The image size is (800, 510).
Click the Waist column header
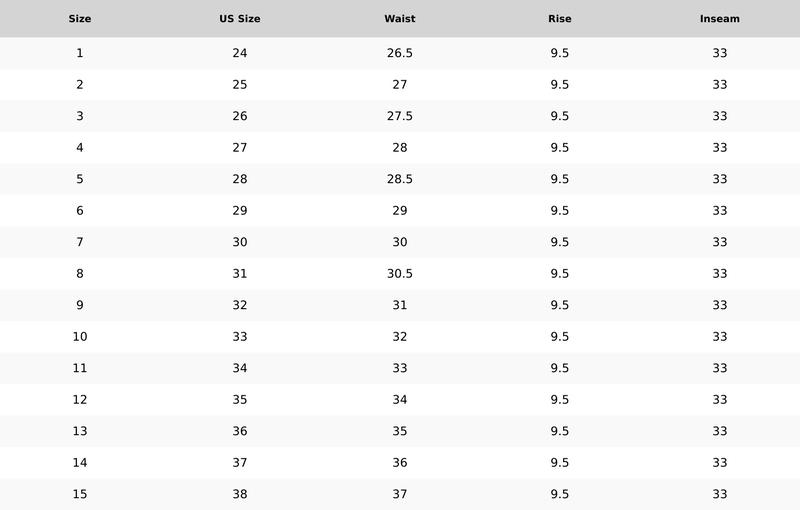pyautogui.click(x=400, y=19)
